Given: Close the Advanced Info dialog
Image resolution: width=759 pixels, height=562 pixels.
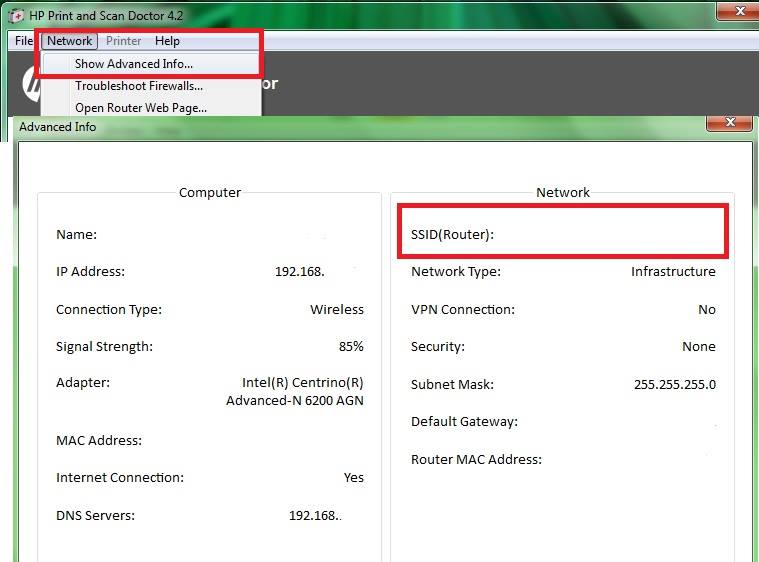Looking at the screenshot, I should (730, 122).
